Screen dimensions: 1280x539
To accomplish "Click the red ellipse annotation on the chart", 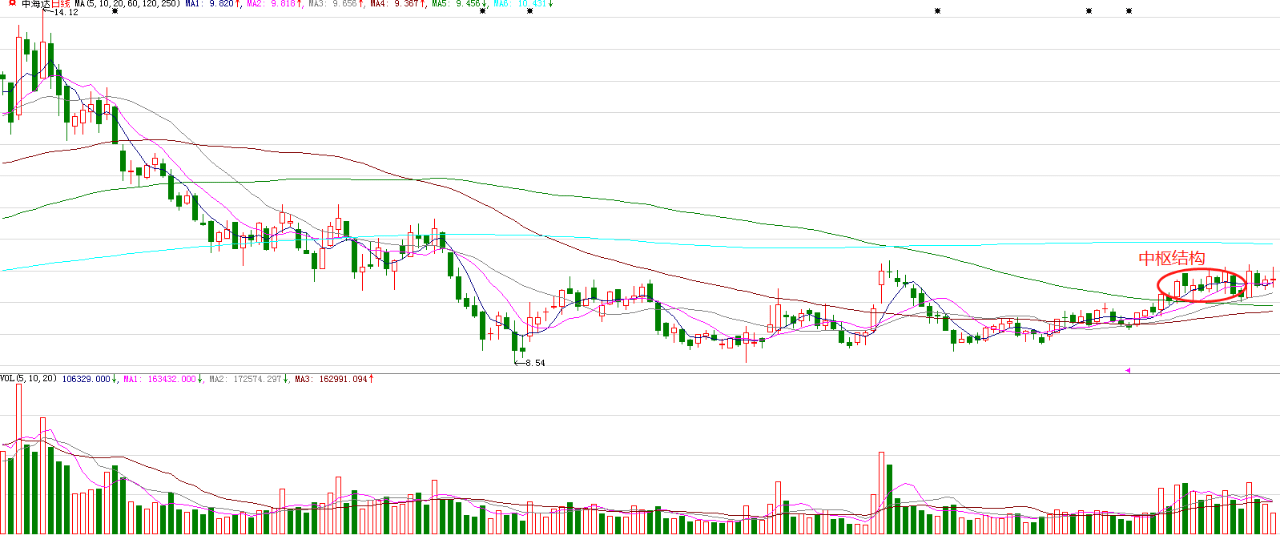I will (x=1201, y=286).
